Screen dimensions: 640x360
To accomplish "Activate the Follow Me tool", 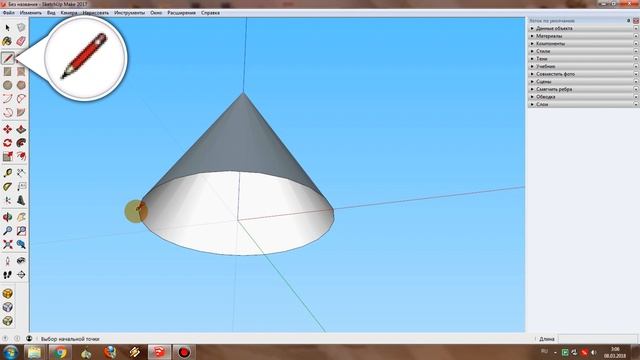I will tap(21, 143).
